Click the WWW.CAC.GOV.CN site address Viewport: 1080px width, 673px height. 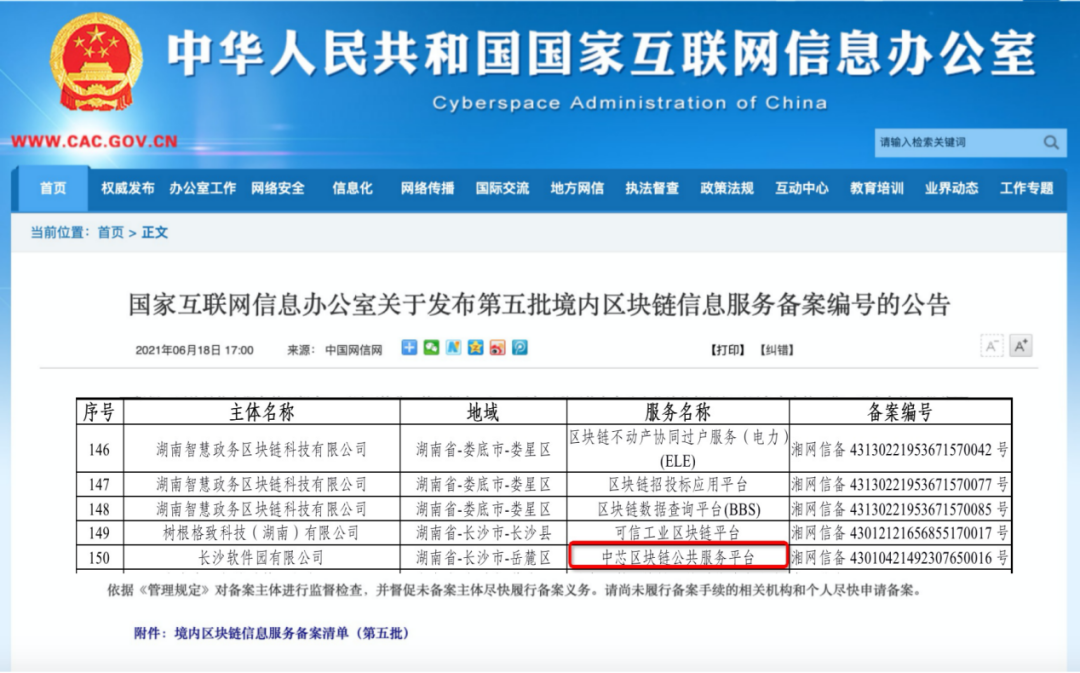click(94, 141)
